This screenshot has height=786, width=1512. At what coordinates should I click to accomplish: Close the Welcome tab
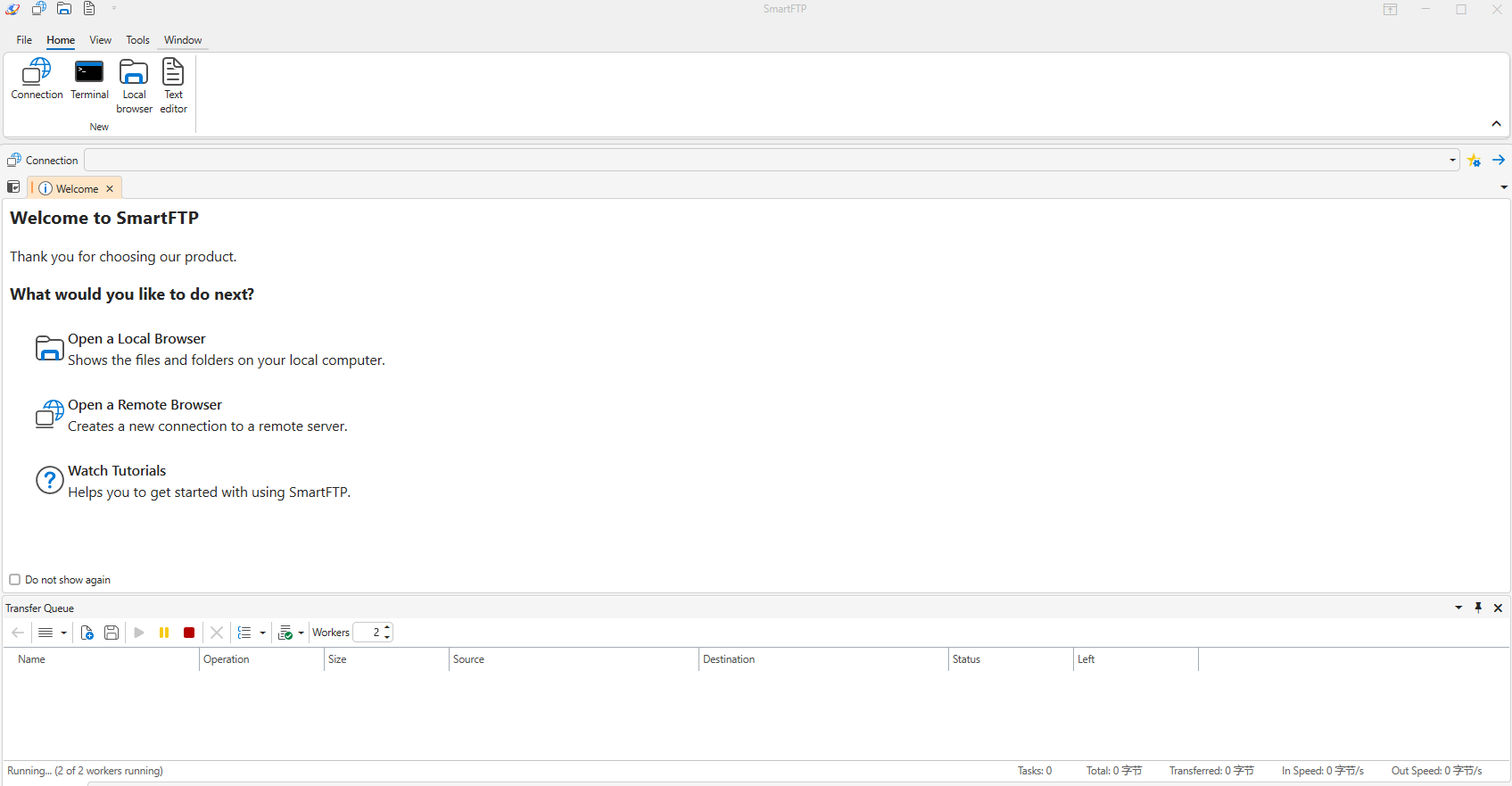110,188
